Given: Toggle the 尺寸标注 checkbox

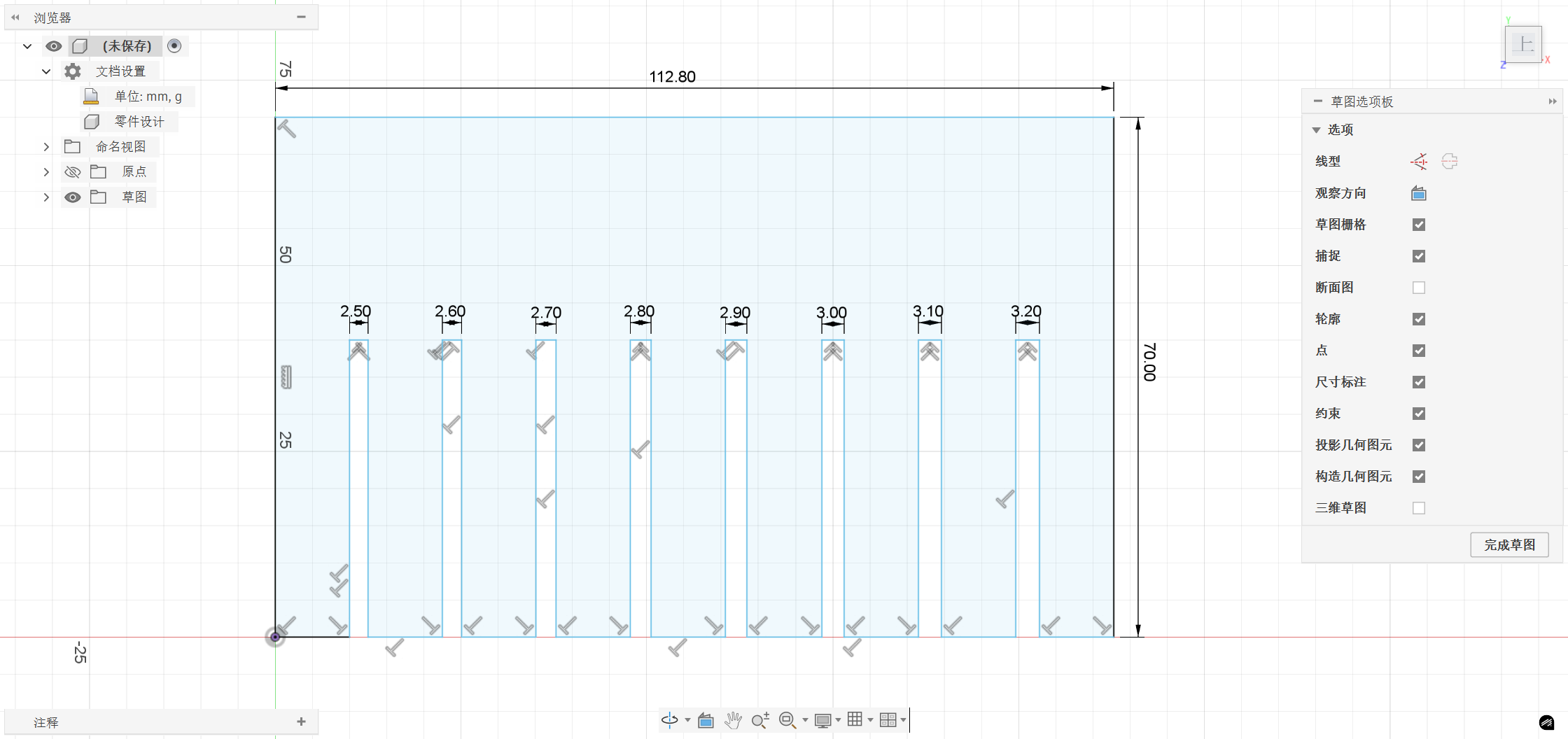Looking at the screenshot, I should click(1419, 382).
